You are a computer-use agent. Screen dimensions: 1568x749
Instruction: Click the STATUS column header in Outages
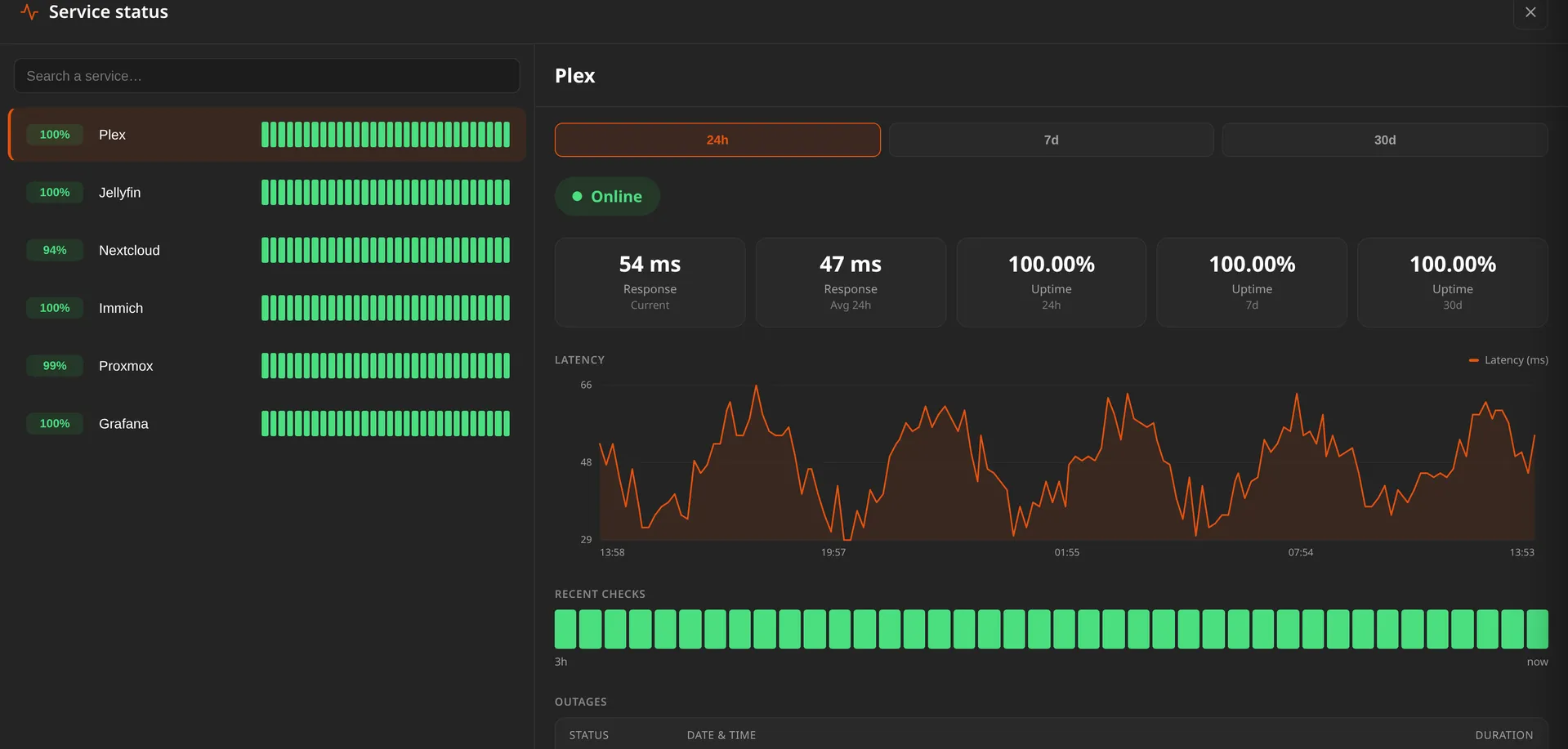[x=589, y=735]
